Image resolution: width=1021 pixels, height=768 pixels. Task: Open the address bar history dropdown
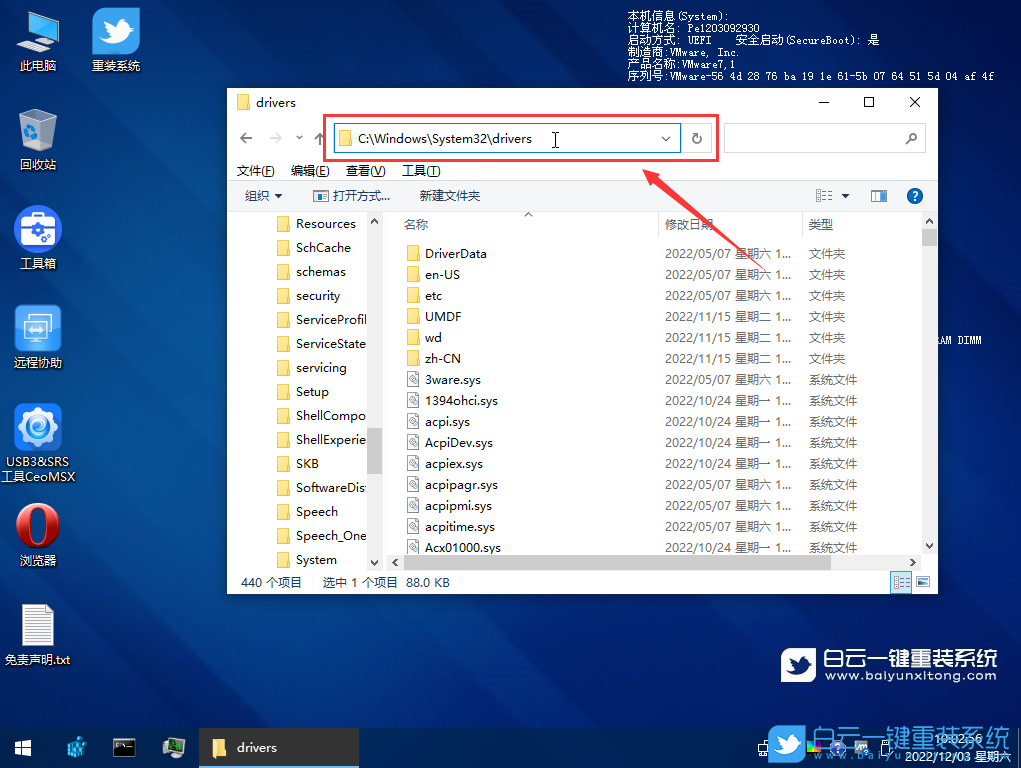[668, 138]
